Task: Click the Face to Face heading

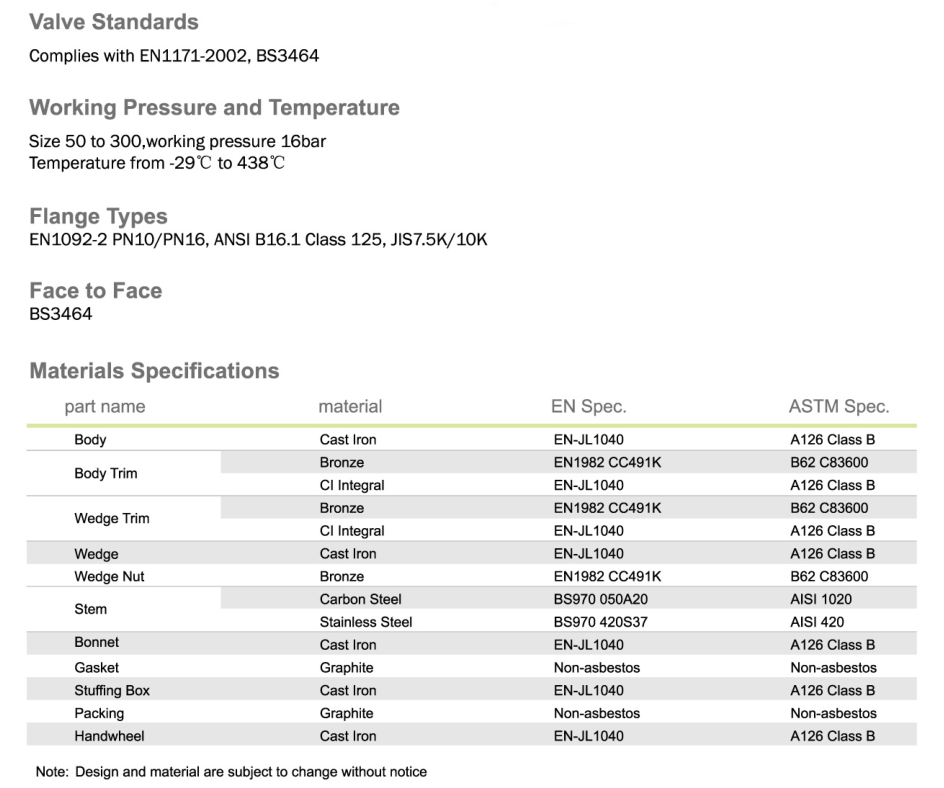Action: 95,291
